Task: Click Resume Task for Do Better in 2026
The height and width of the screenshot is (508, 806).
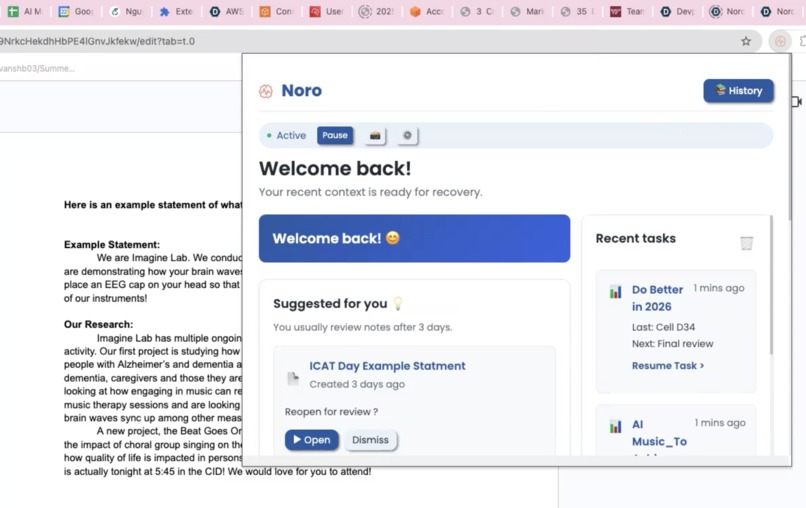Action: (x=668, y=366)
